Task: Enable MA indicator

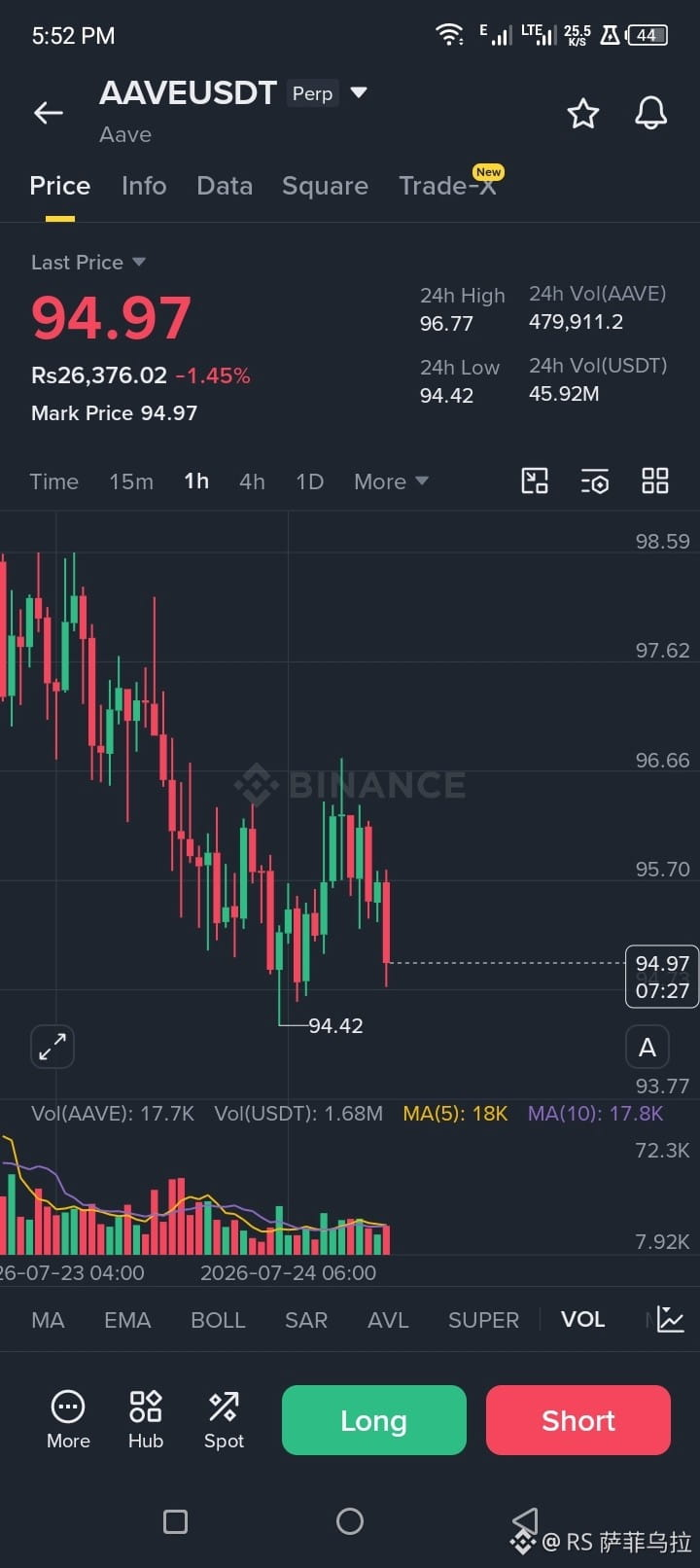Action: point(48,1320)
